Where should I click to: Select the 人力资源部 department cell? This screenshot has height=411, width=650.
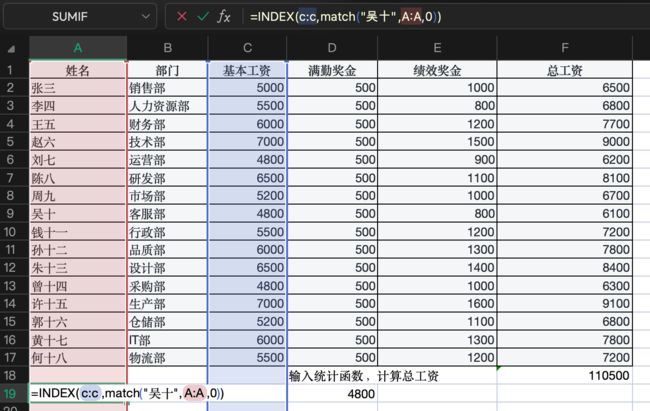click(x=167, y=106)
